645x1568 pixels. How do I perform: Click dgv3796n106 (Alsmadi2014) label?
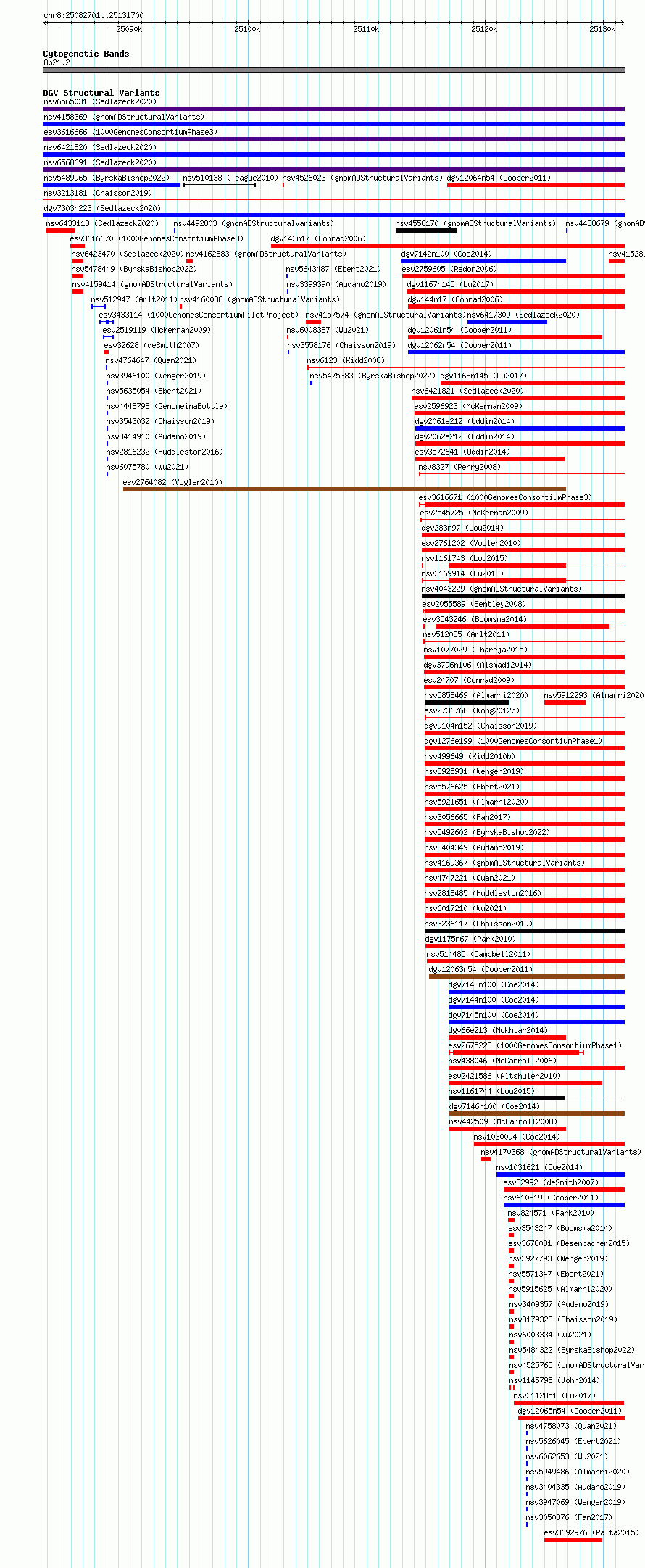point(478,665)
